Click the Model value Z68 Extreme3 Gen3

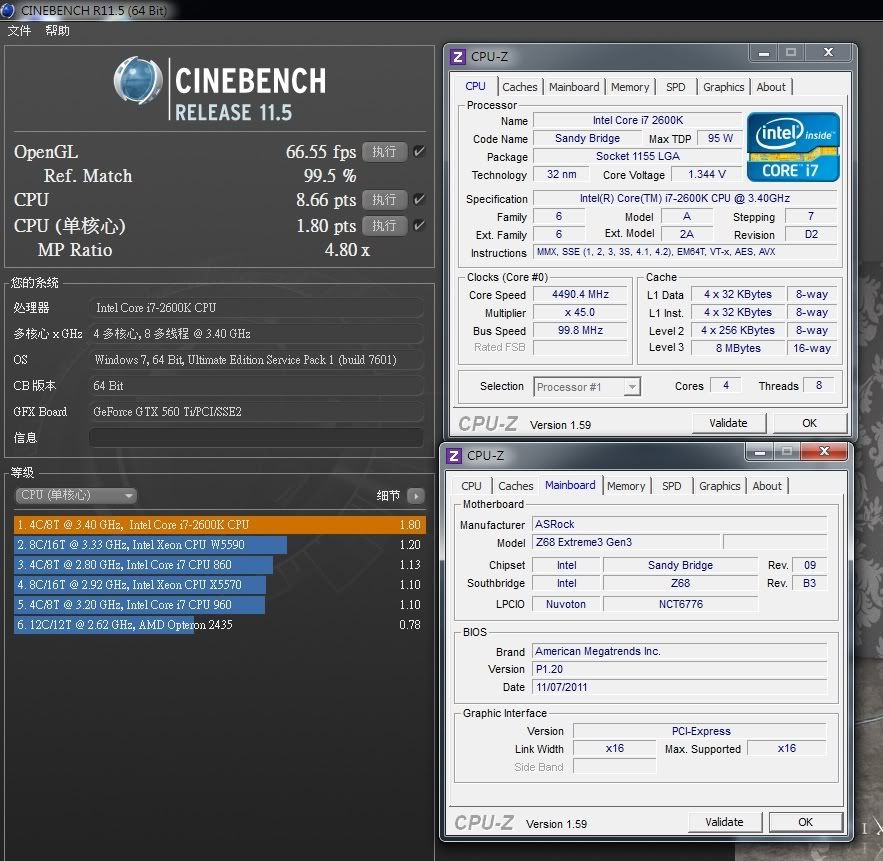pyautogui.click(x=626, y=542)
